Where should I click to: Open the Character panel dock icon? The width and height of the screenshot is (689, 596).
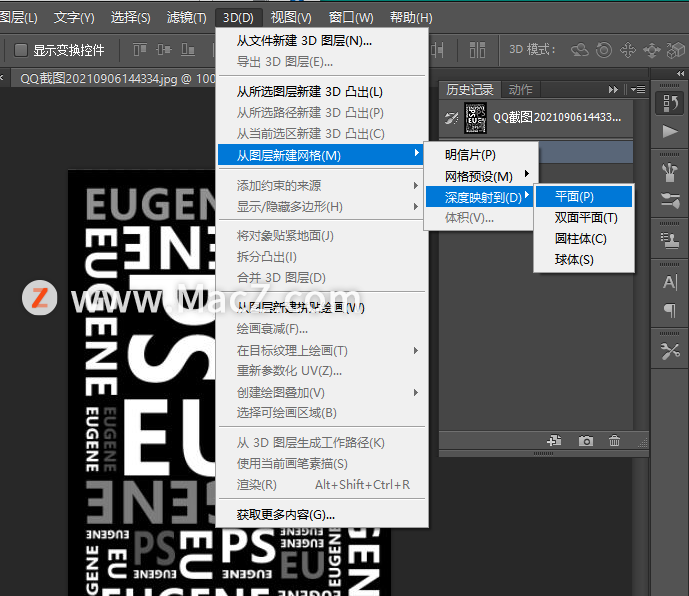click(670, 282)
